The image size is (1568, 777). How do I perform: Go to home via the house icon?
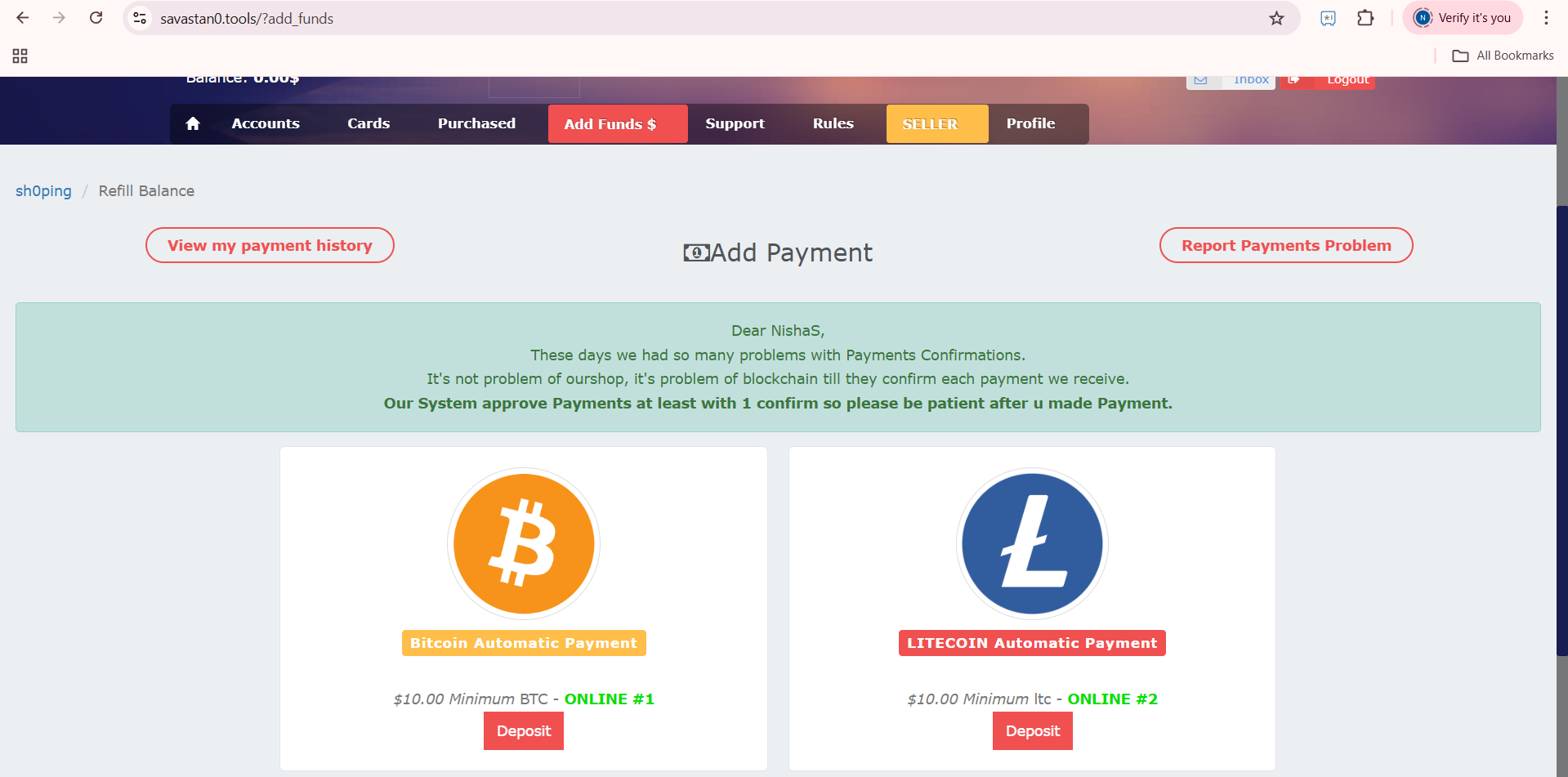193,123
